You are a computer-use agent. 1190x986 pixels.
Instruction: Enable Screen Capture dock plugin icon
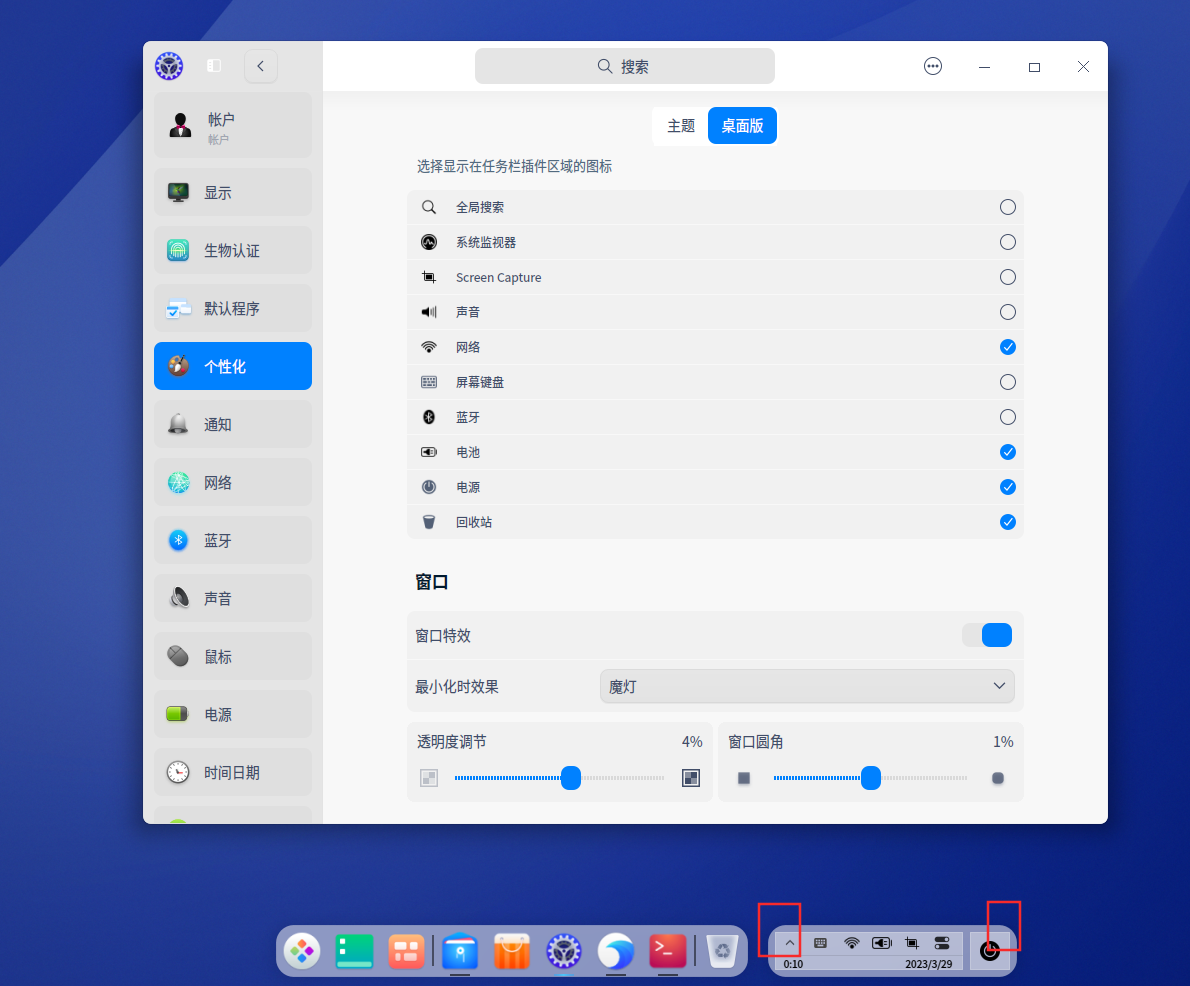(x=1008, y=277)
